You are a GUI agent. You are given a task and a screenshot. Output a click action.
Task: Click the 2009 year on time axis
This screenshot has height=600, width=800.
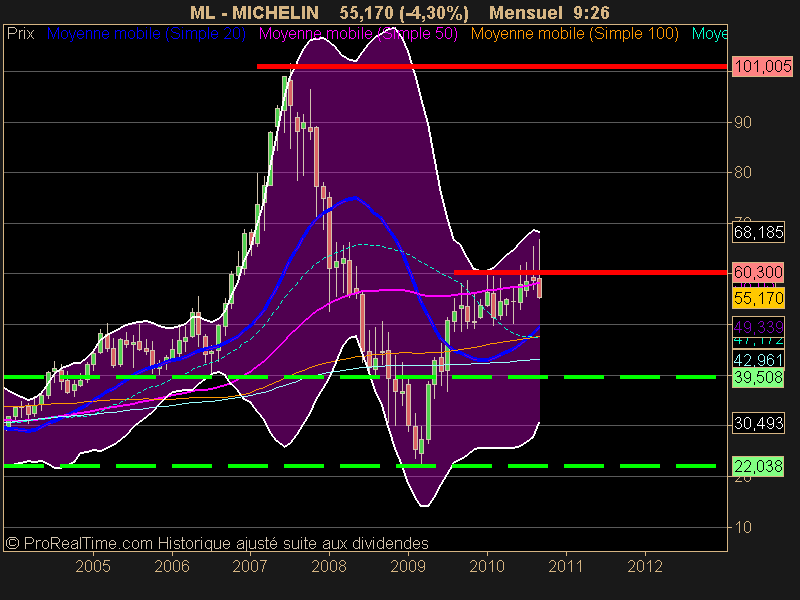408,566
